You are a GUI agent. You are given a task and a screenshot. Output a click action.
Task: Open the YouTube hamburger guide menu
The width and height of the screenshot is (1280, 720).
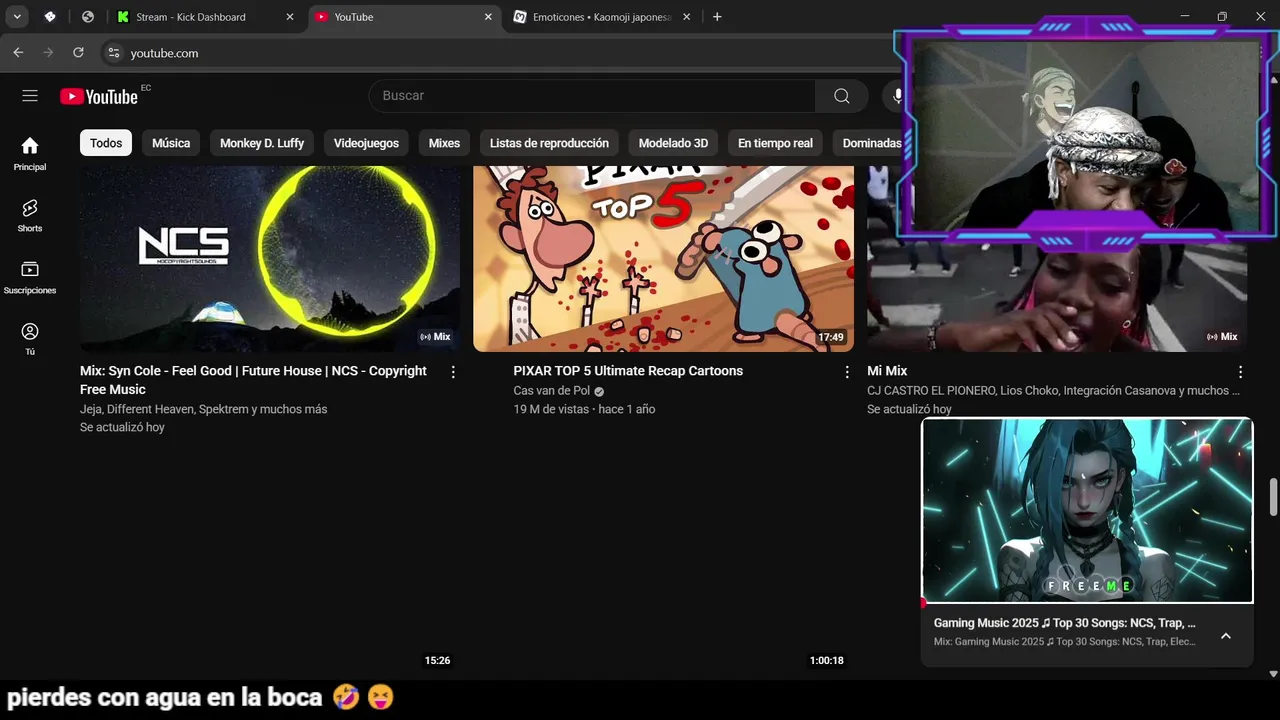coord(30,96)
